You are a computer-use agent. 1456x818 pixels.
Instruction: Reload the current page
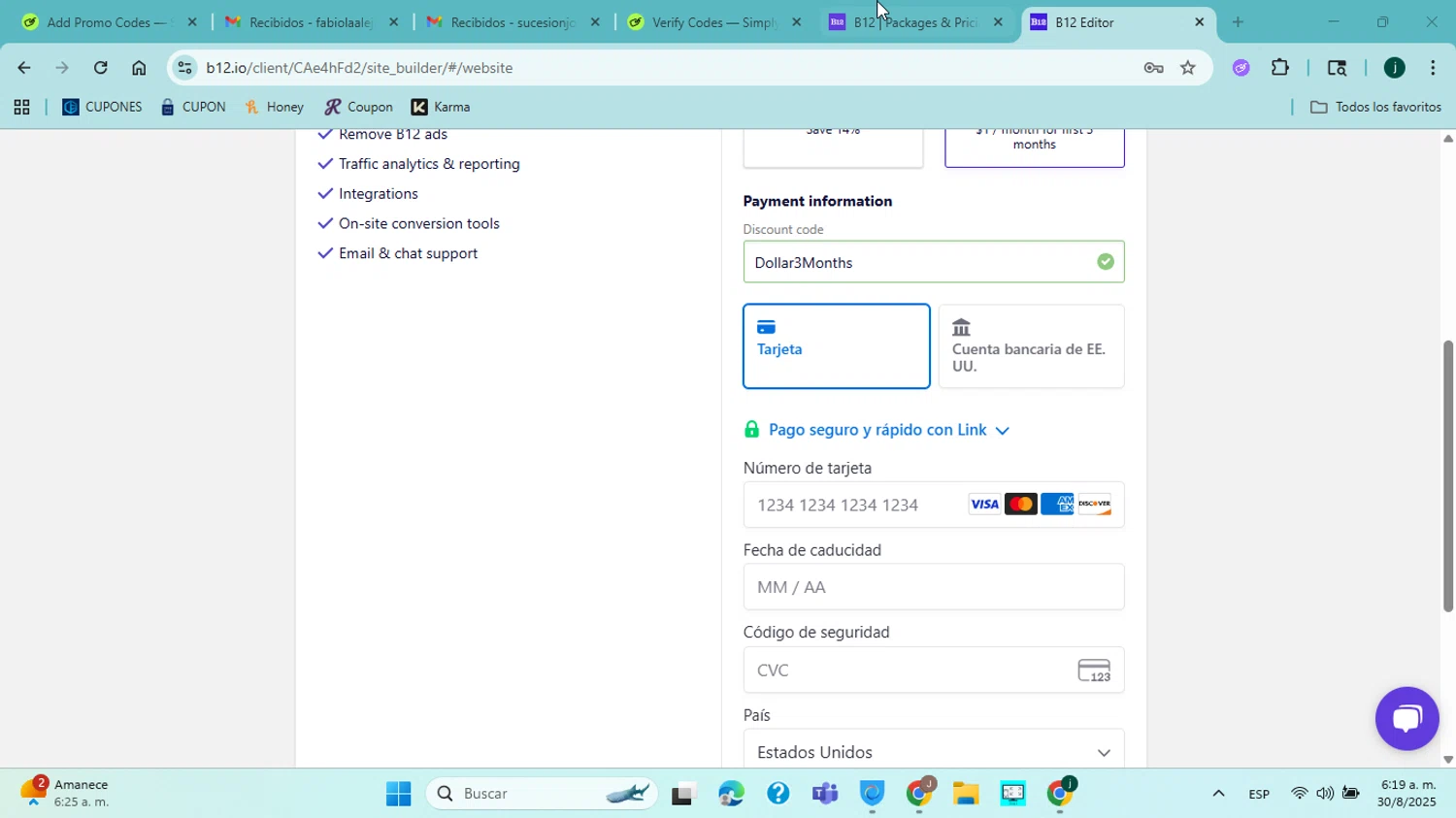pyautogui.click(x=101, y=67)
